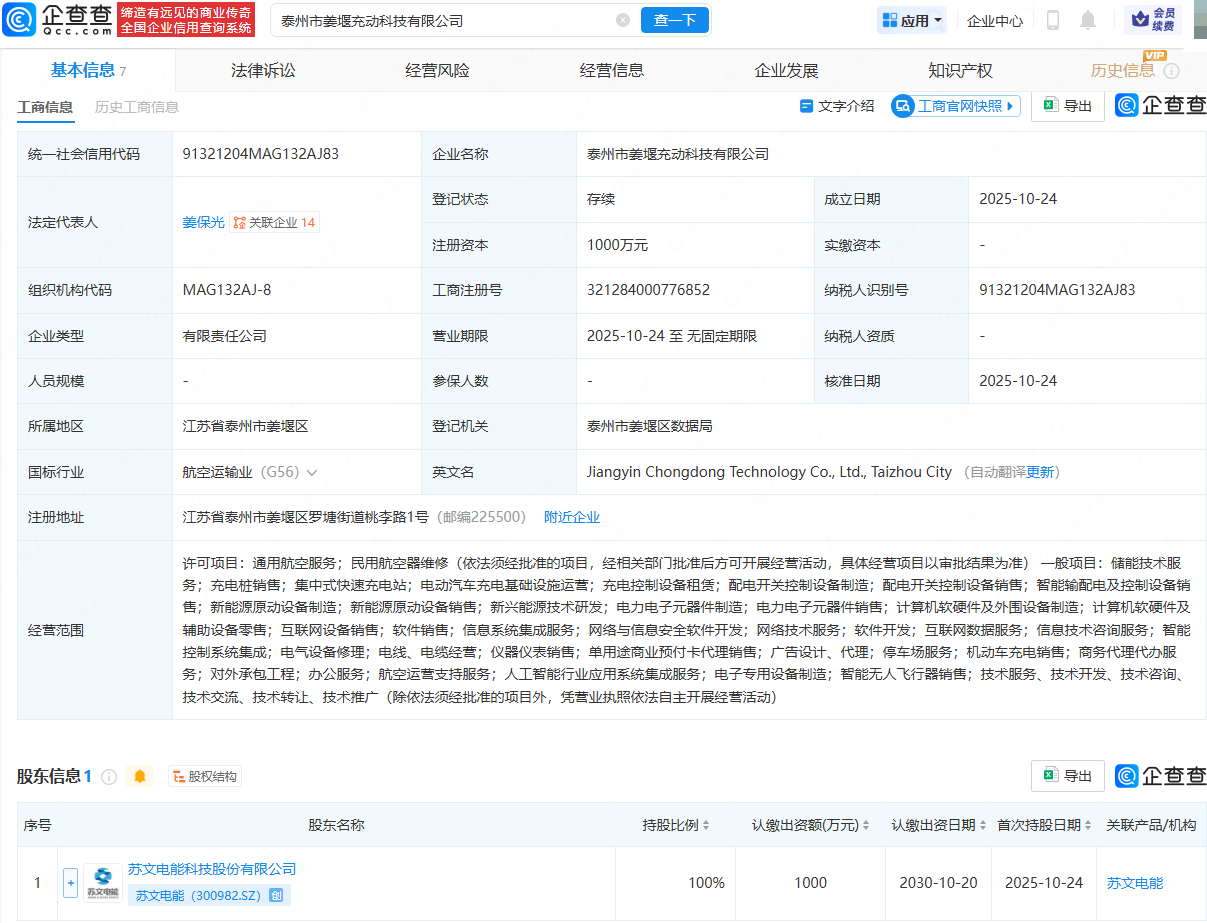Click the 工商官网快照 button
The image size is (1207, 923).
click(956, 106)
